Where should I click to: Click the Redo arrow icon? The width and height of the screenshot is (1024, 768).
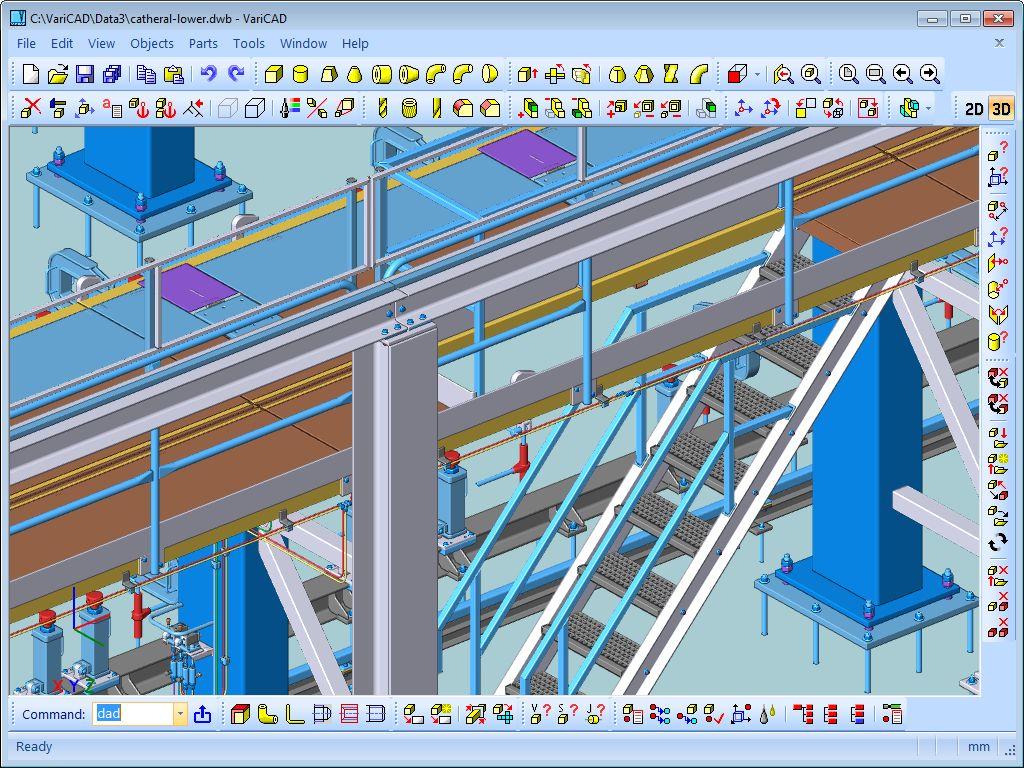tap(236, 74)
